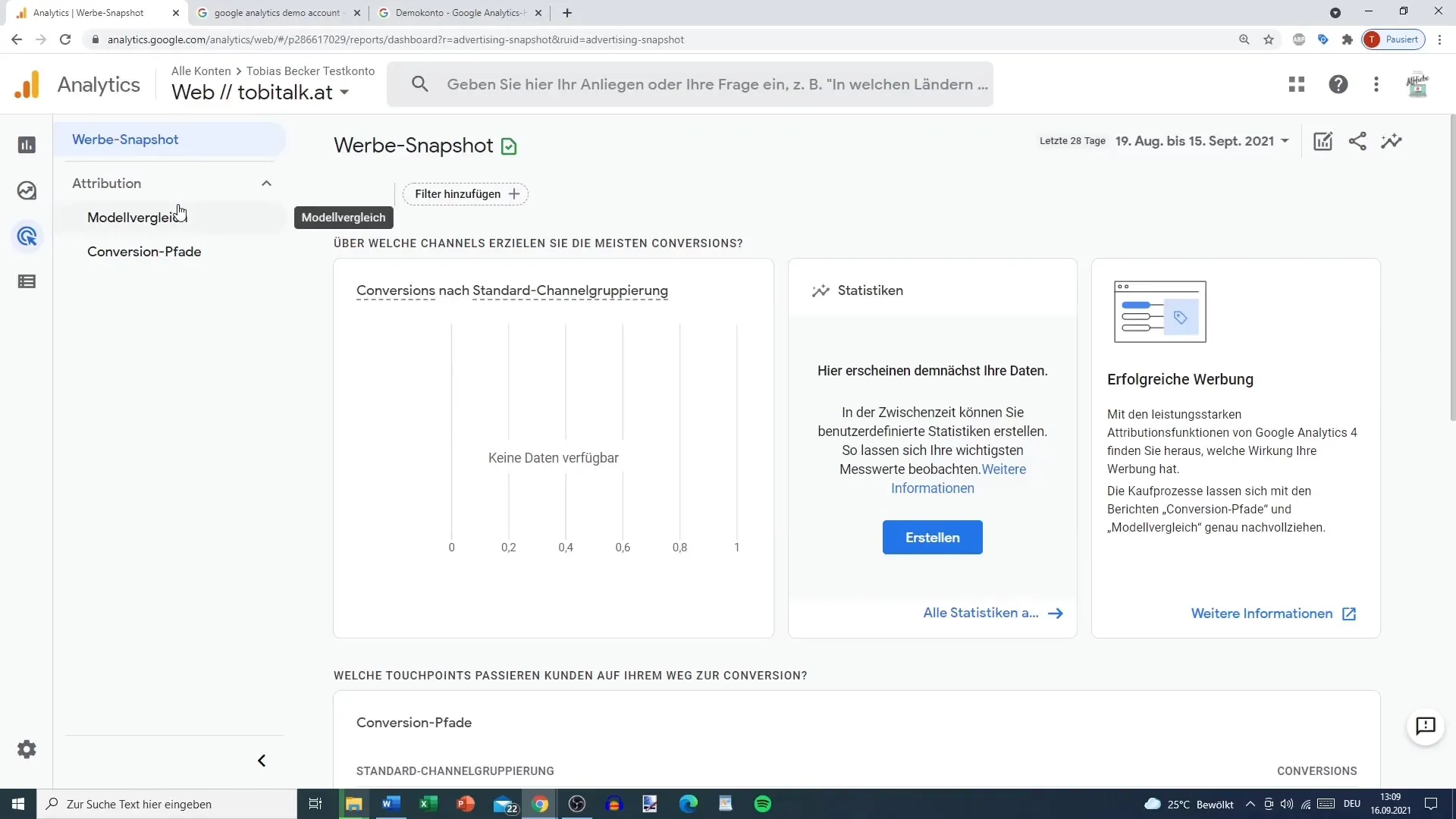
Task: Open the Advertising sidebar icon
Action: tap(27, 237)
